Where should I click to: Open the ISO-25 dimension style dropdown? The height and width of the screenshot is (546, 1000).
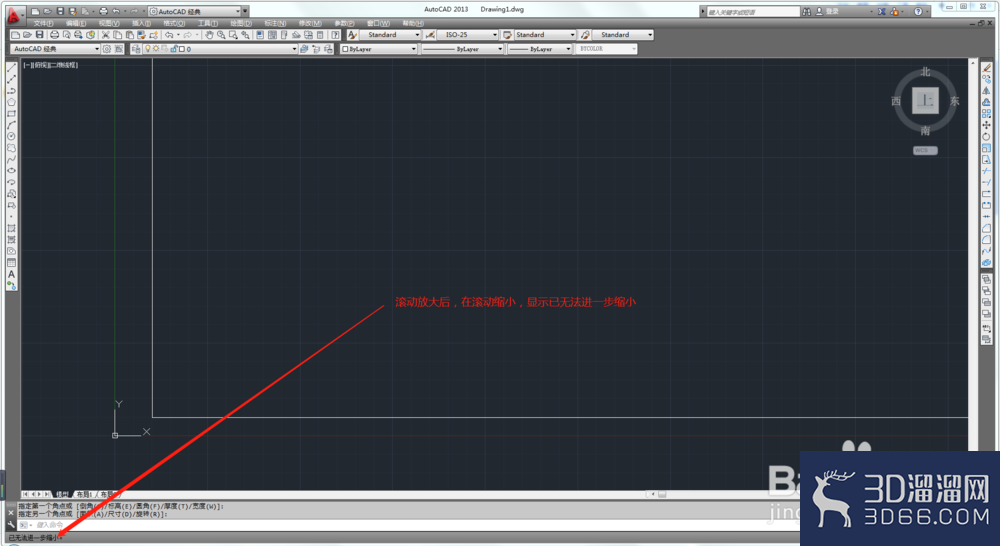468,35
